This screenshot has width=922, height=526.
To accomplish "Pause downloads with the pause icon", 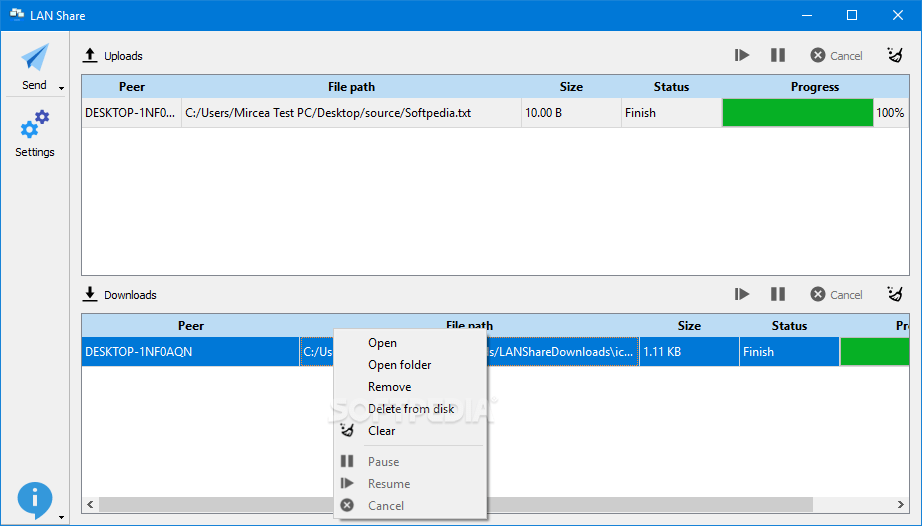I will [778, 294].
